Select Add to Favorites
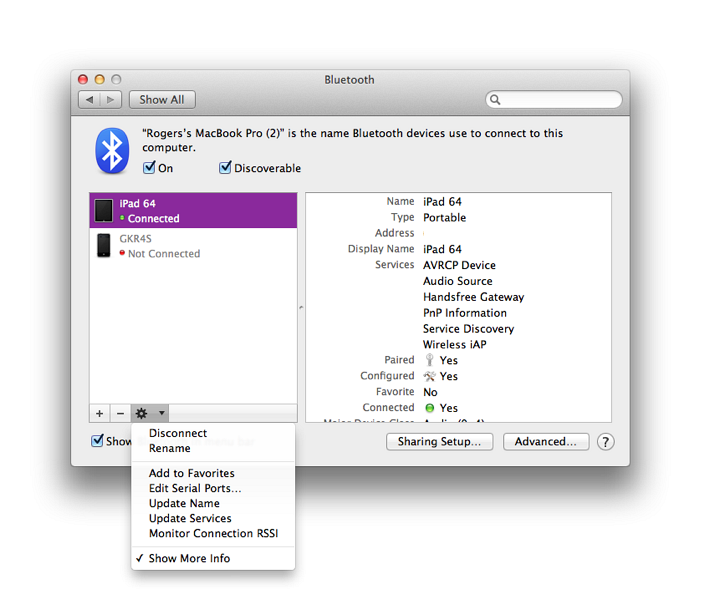 [213, 473]
